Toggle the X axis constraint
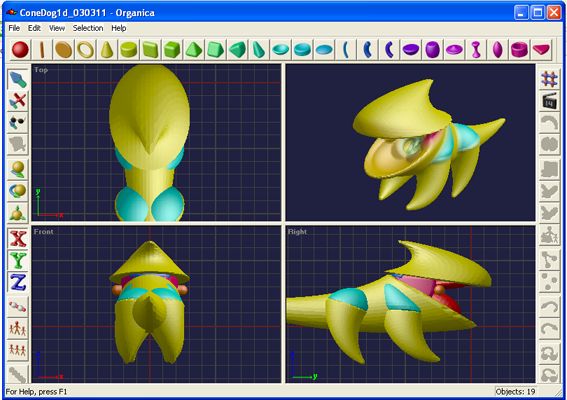Screen dimensions: 567x400 click(x=18, y=239)
